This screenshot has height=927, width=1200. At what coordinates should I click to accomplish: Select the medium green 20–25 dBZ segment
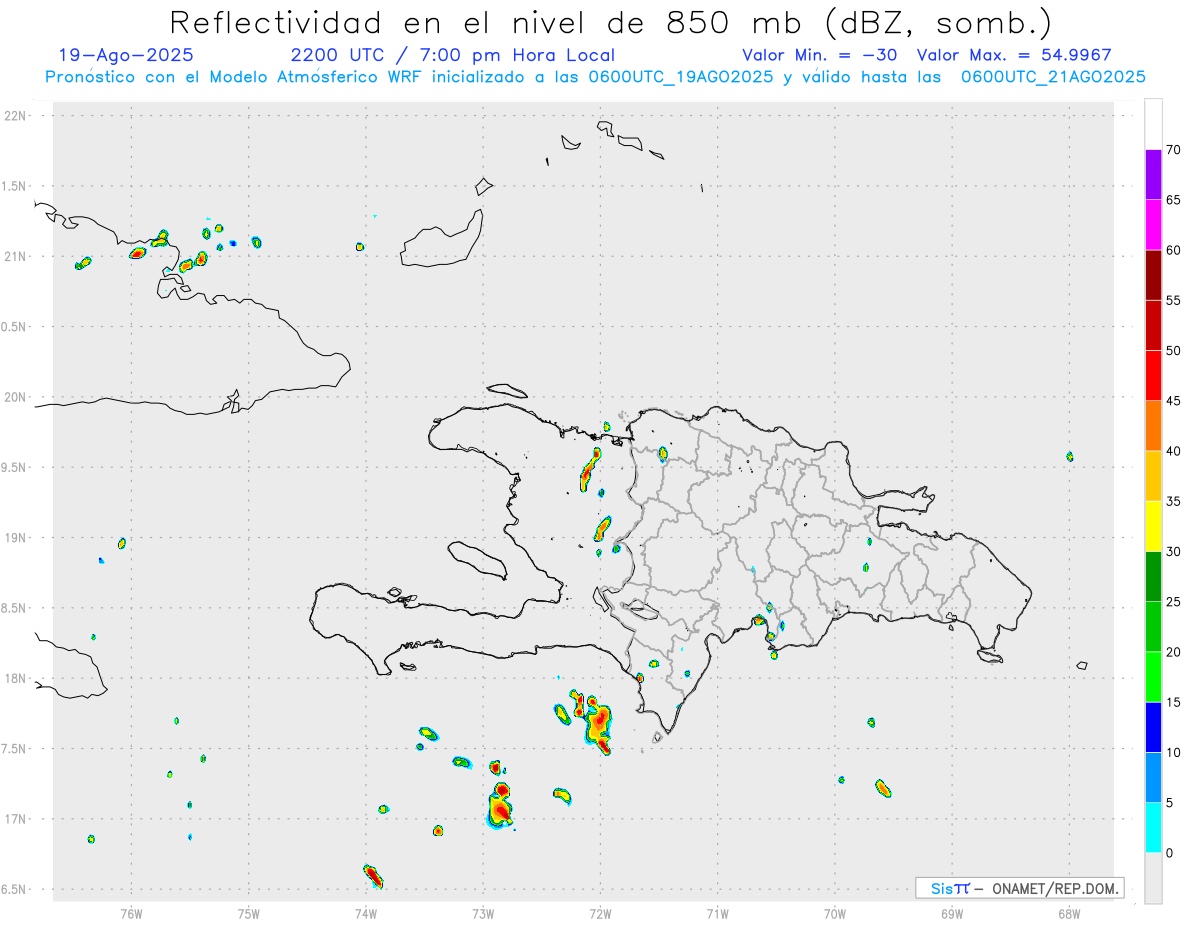(1153, 627)
